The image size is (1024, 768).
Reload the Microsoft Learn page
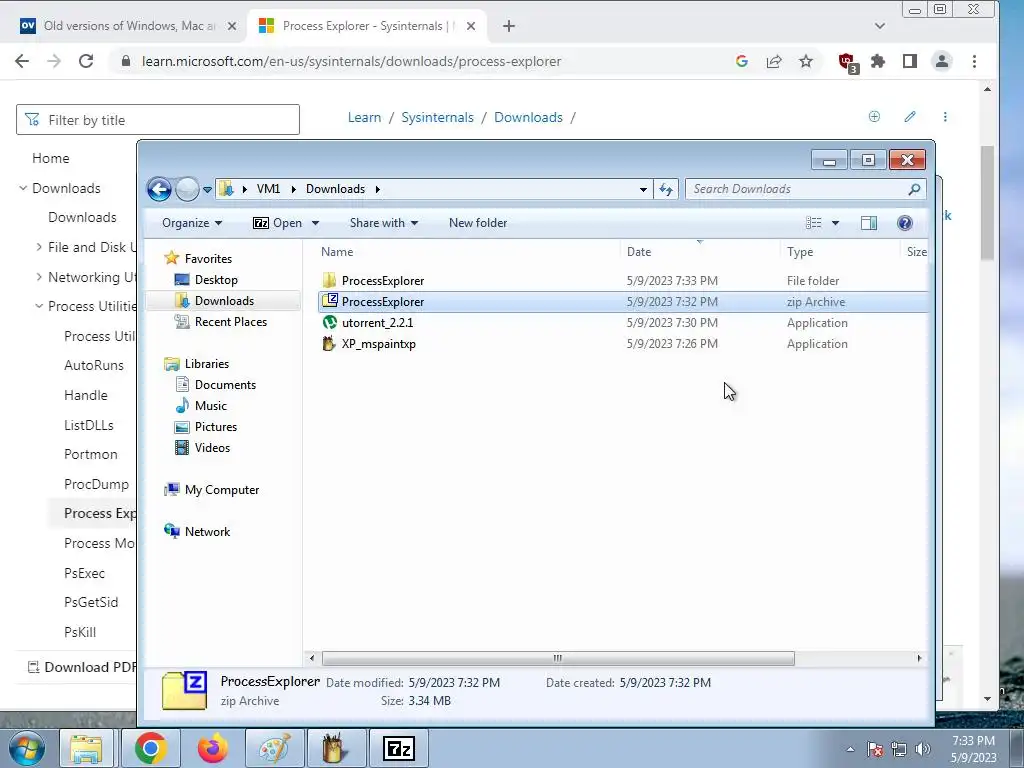coord(86,61)
